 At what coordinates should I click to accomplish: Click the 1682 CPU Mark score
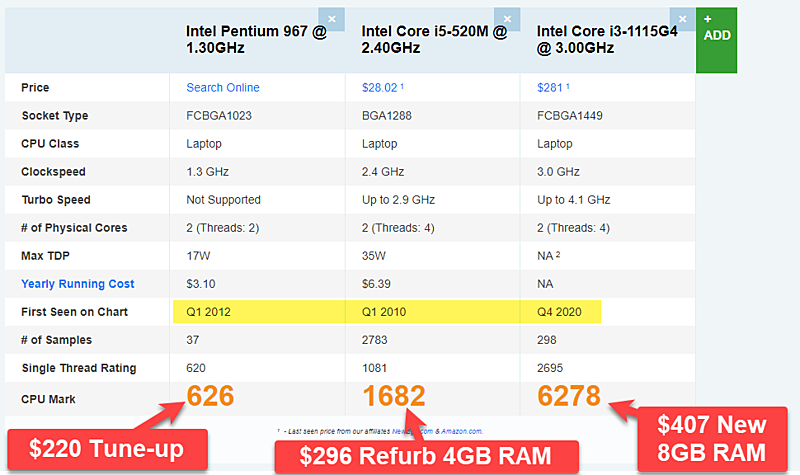click(394, 396)
